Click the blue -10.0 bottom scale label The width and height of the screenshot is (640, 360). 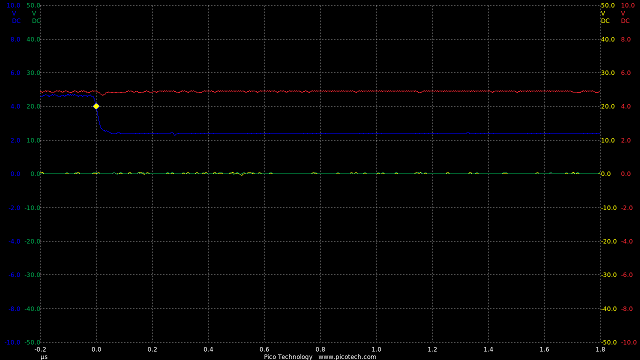13,342
